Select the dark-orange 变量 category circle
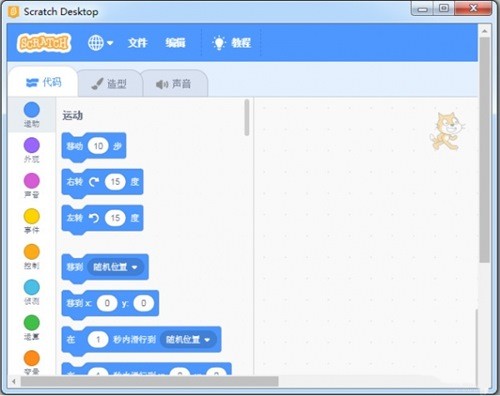The width and height of the screenshot is (500, 396). click(32, 358)
